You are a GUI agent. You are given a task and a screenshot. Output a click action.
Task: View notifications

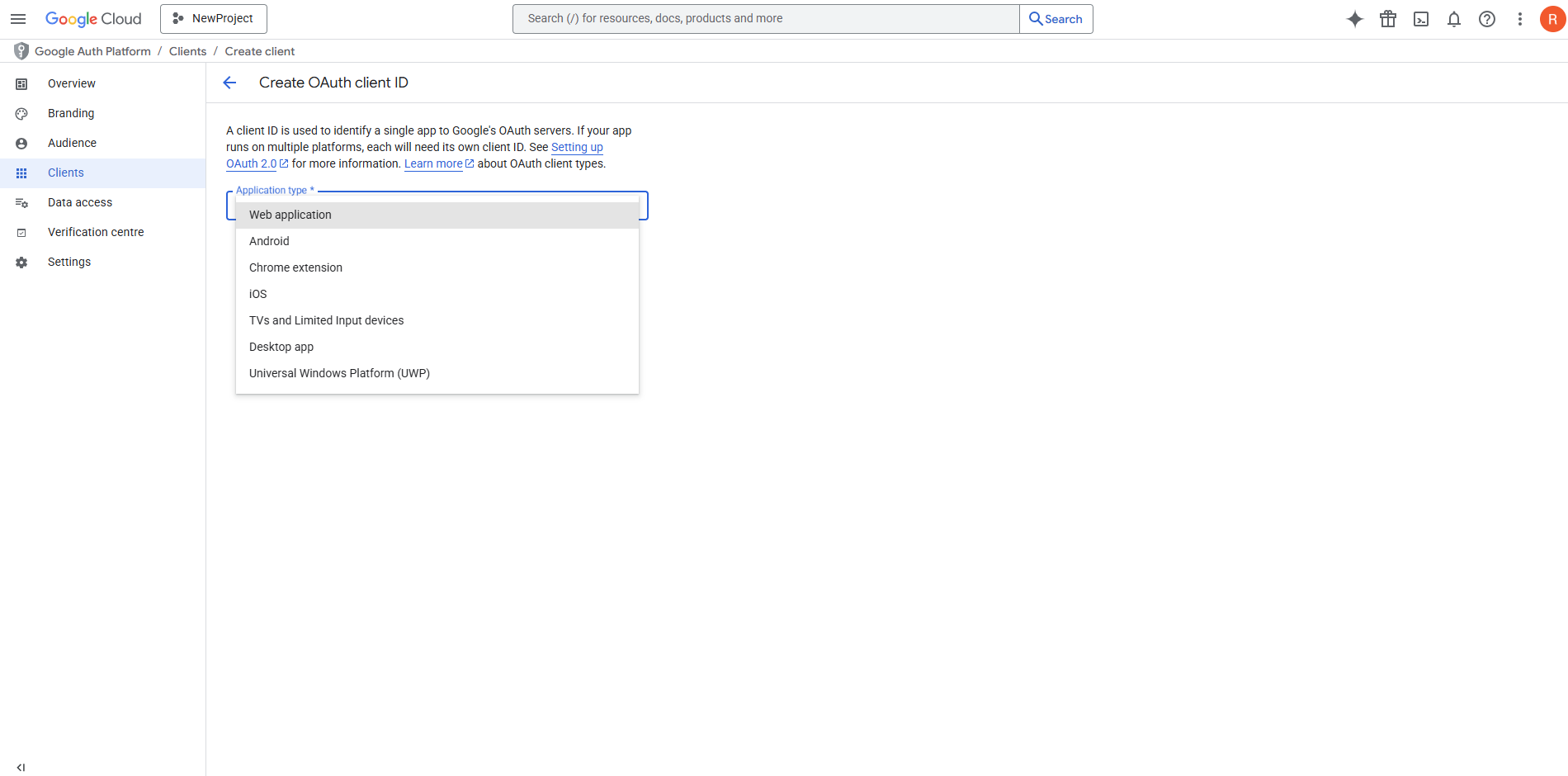coord(1454,18)
